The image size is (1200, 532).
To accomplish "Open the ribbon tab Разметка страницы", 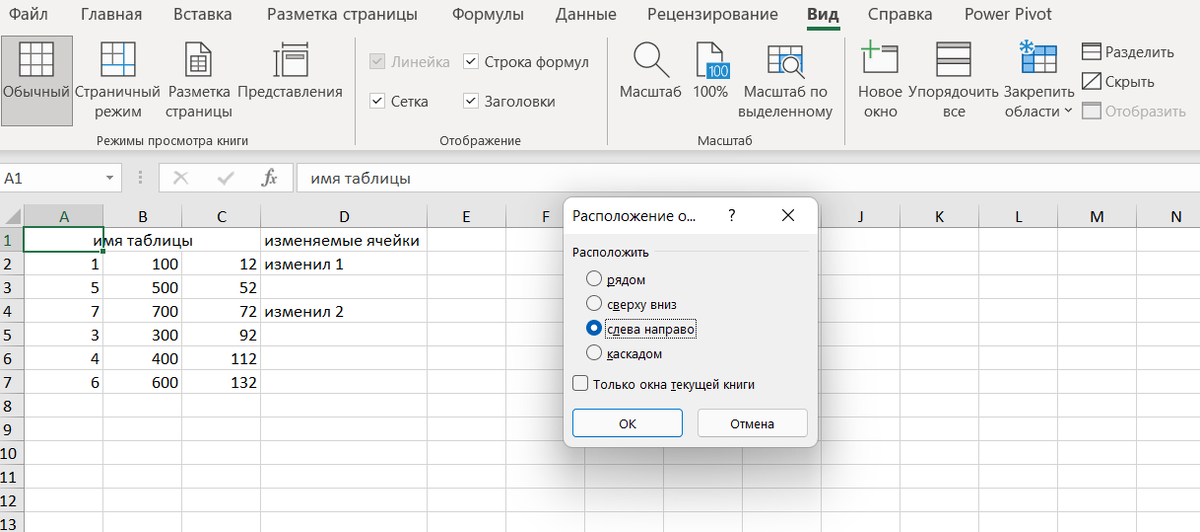I will point(342,14).
